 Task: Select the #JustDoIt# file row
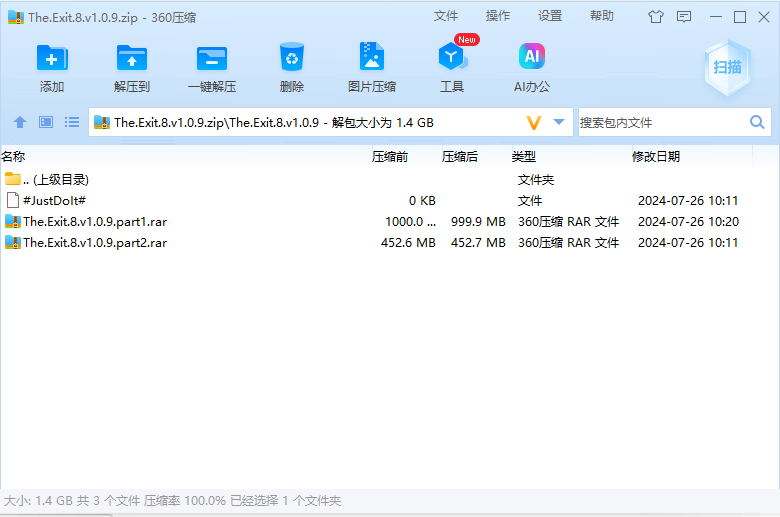click(377, 201)
